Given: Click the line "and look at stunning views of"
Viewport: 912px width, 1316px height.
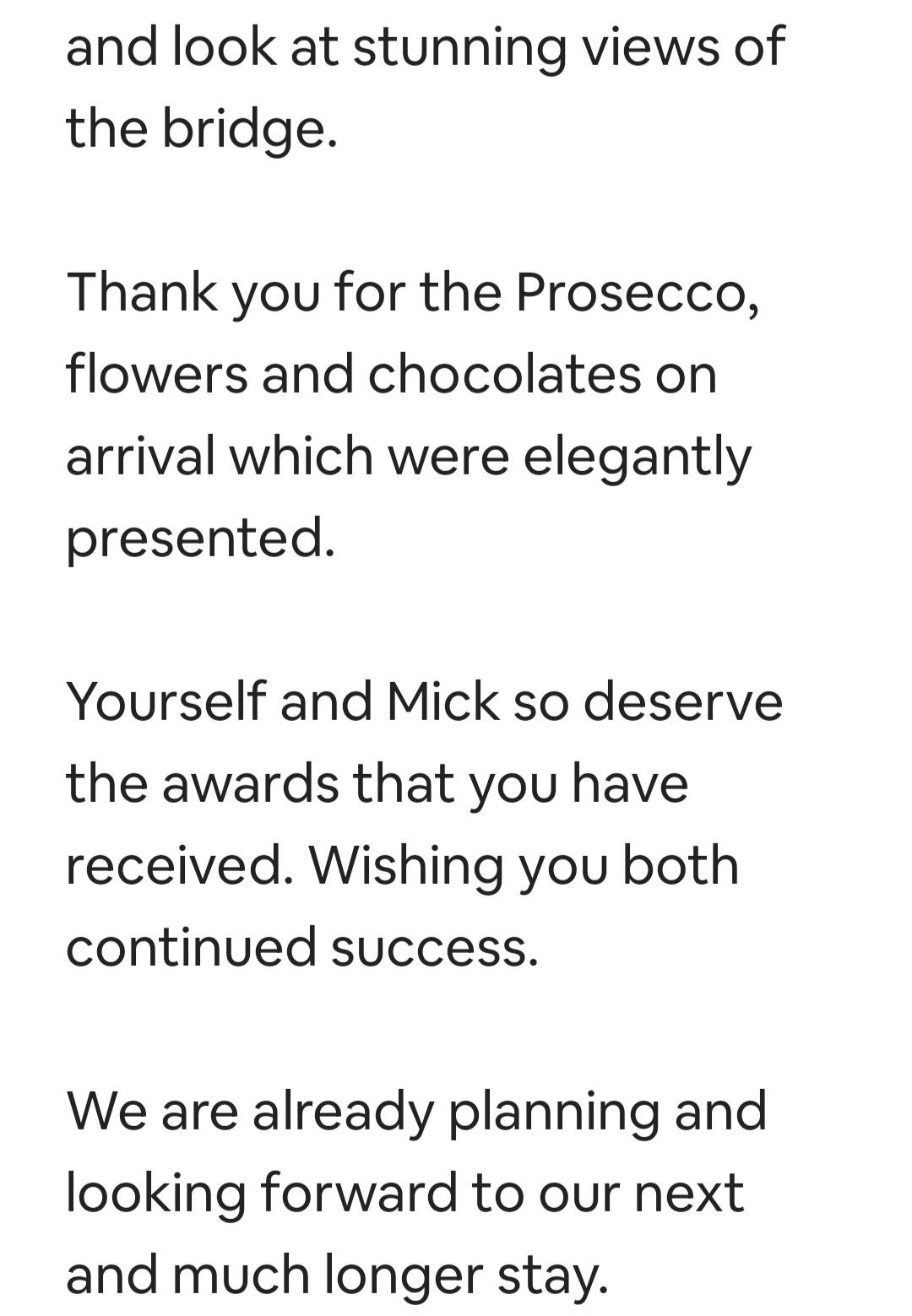Looking at the screenshot, I should coord(426,47).
